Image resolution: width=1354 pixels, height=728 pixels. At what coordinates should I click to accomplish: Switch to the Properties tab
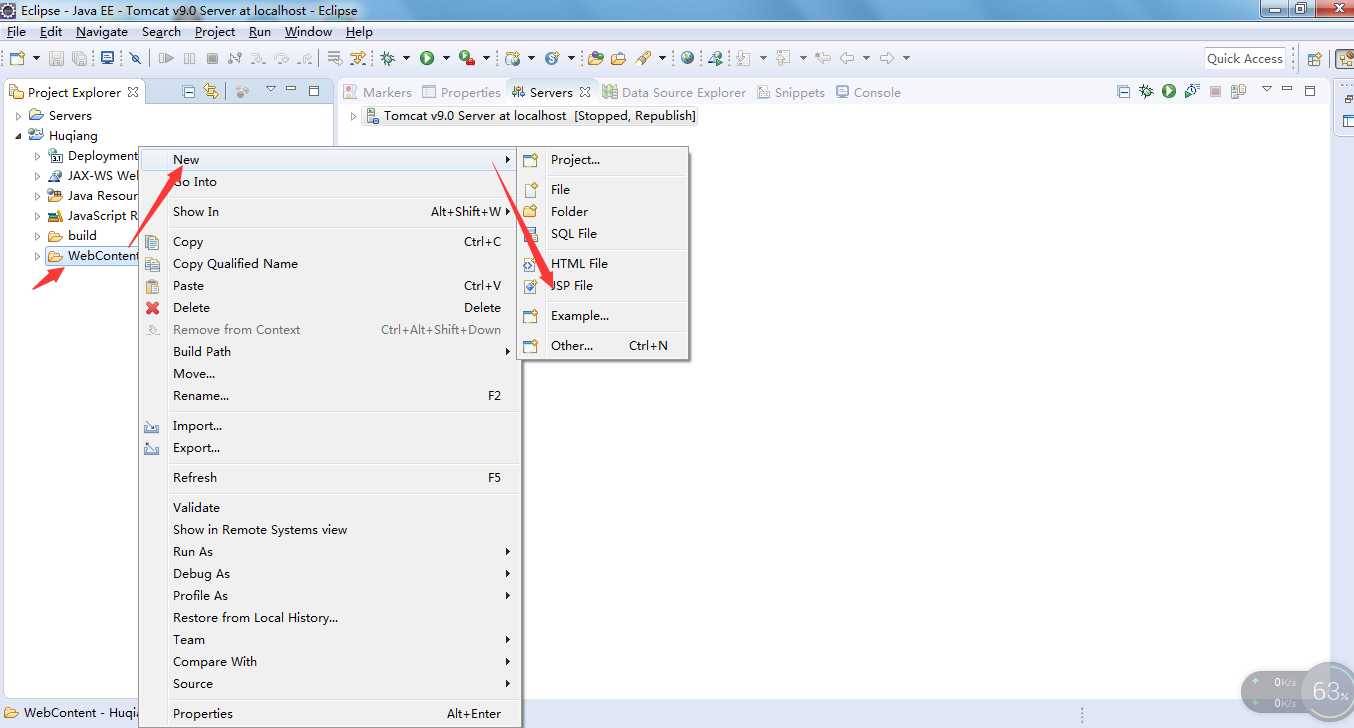click(x=461, y=92)
